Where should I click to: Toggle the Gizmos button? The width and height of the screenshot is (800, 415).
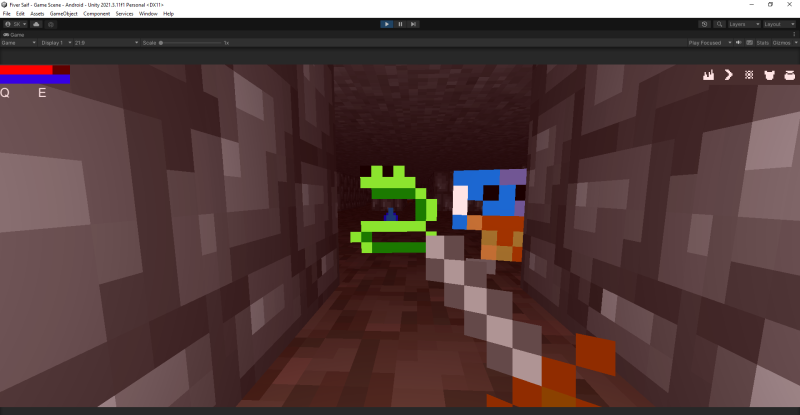coord(781,43)
